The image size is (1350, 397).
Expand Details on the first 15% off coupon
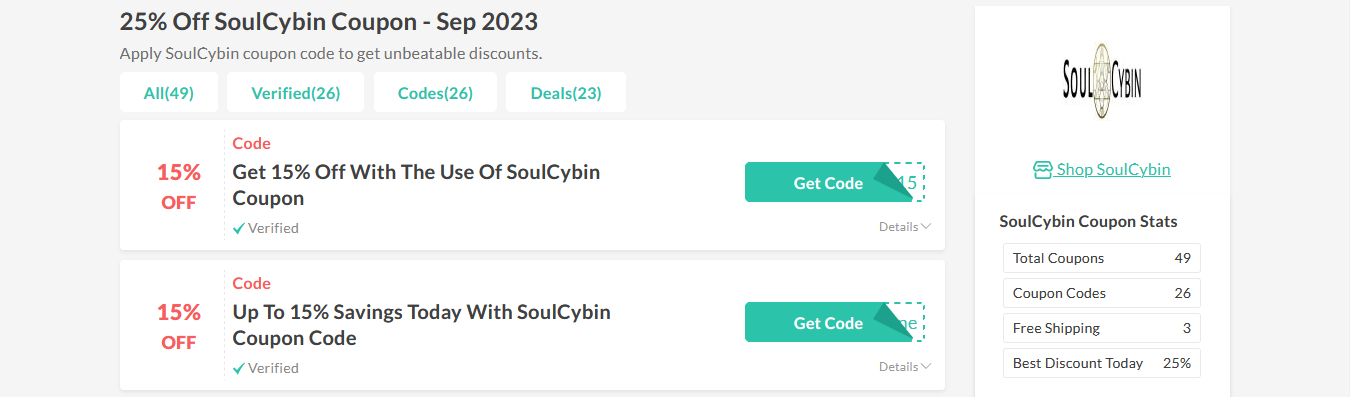[905, 227]
